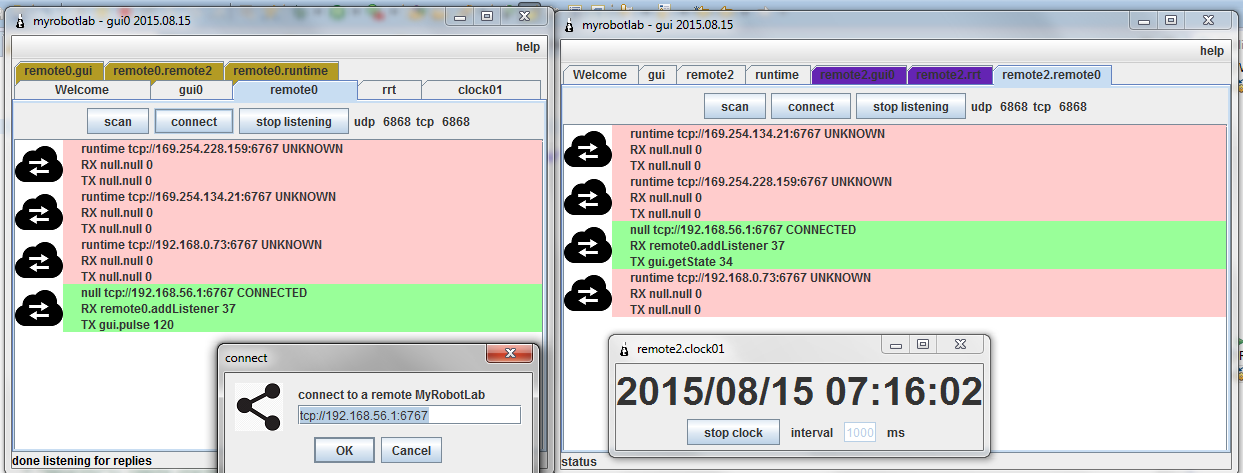Open the remote2 tab

[710, 75]
